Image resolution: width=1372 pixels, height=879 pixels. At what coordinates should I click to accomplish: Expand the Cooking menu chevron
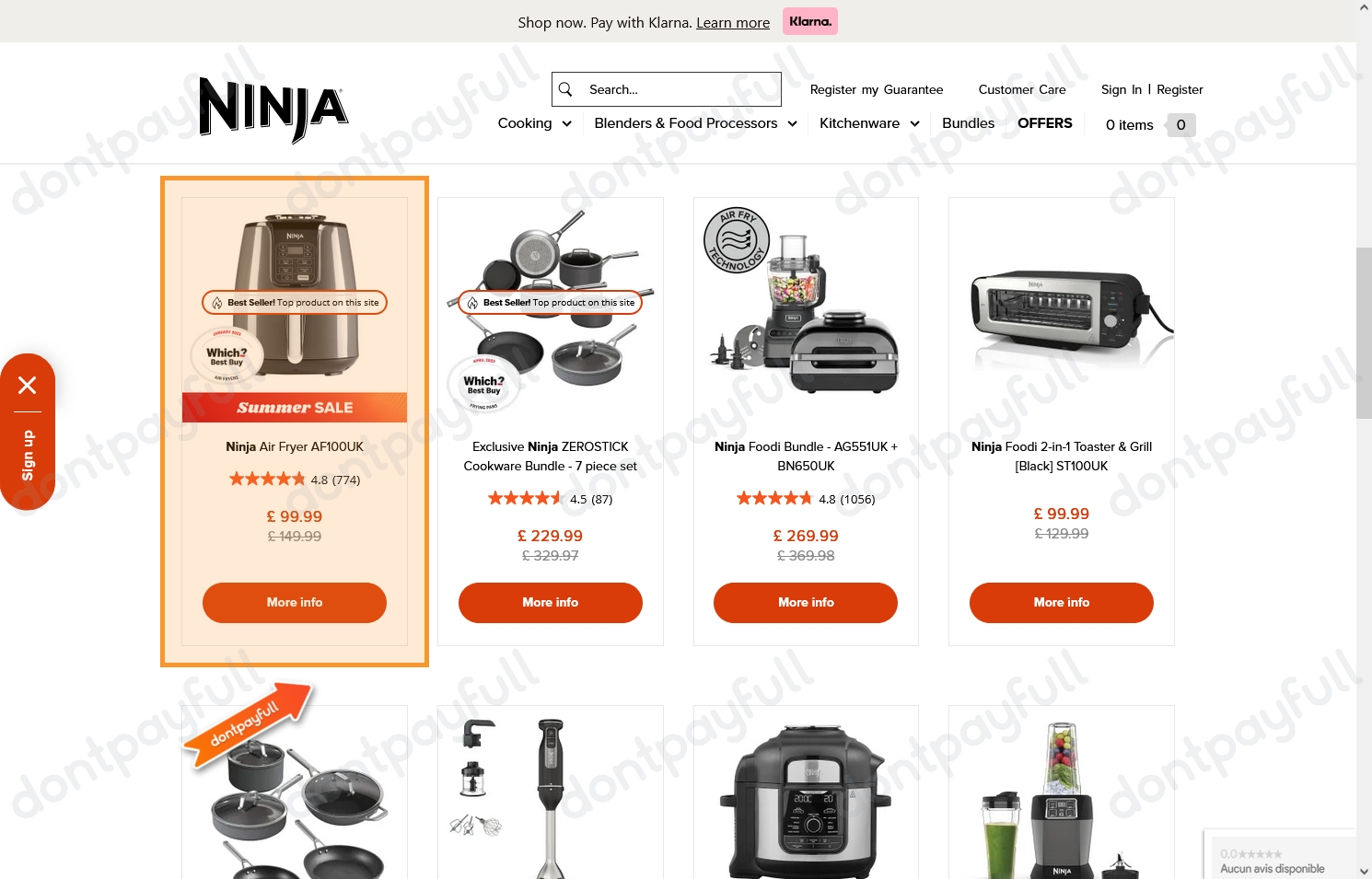point(566,123)
